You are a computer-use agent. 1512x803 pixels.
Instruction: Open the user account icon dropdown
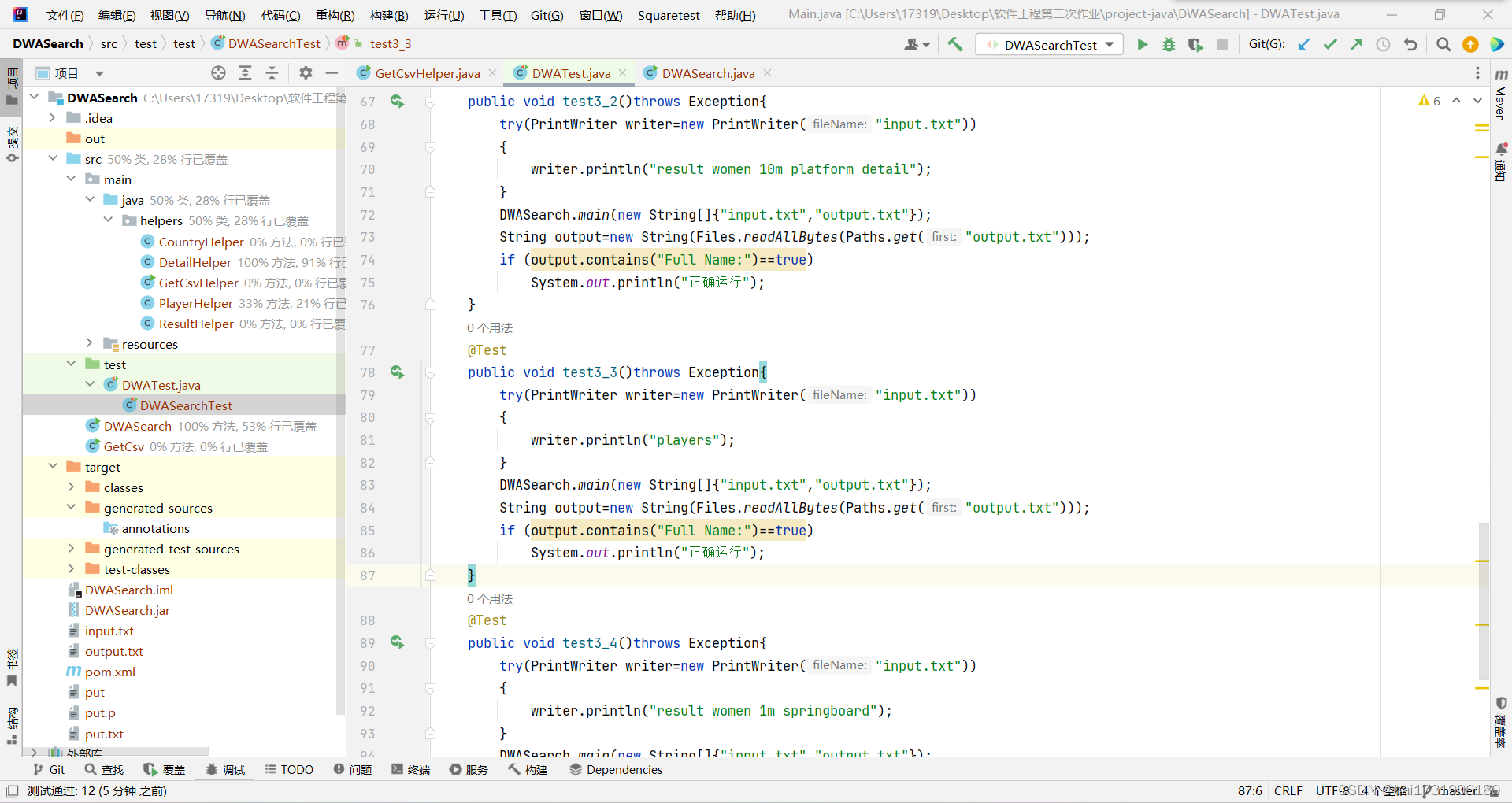pyautogui.click(x=917, y=45)
